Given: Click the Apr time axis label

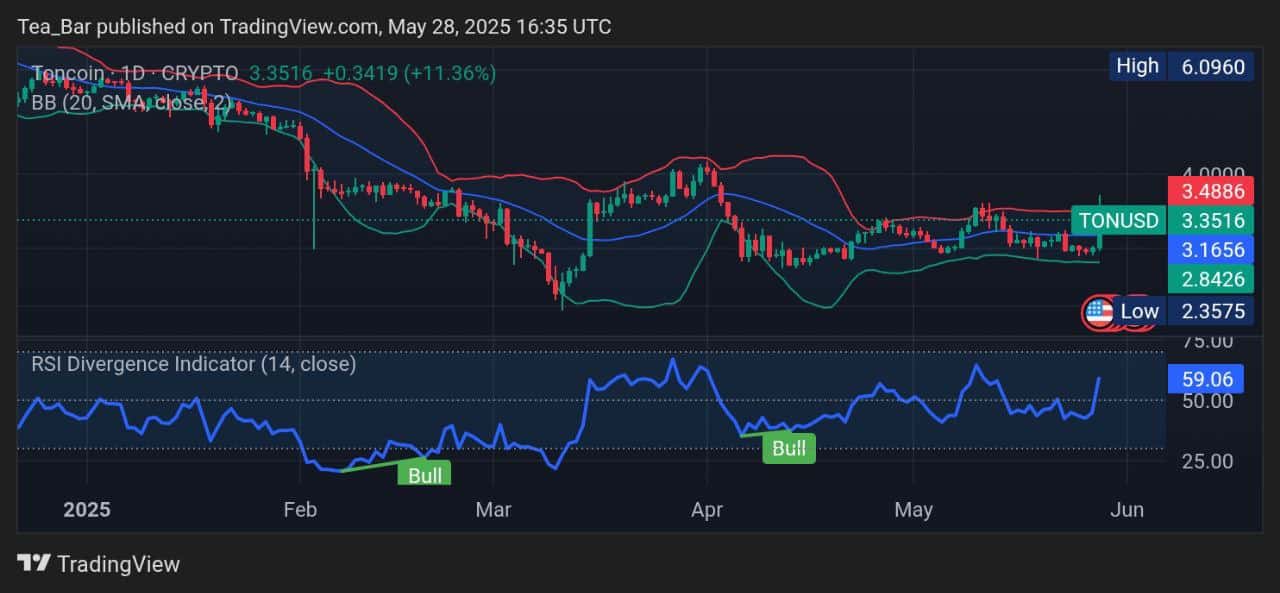Looking at the screenshot, I should (x=706, y=510).
